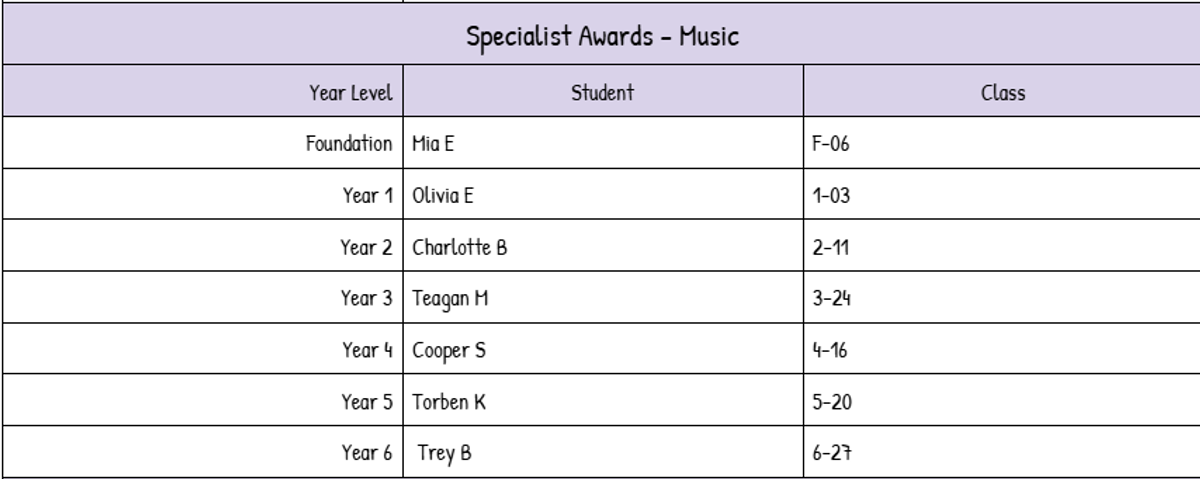
Task: Click the 'Class' column header
Action: (1002, 93)
